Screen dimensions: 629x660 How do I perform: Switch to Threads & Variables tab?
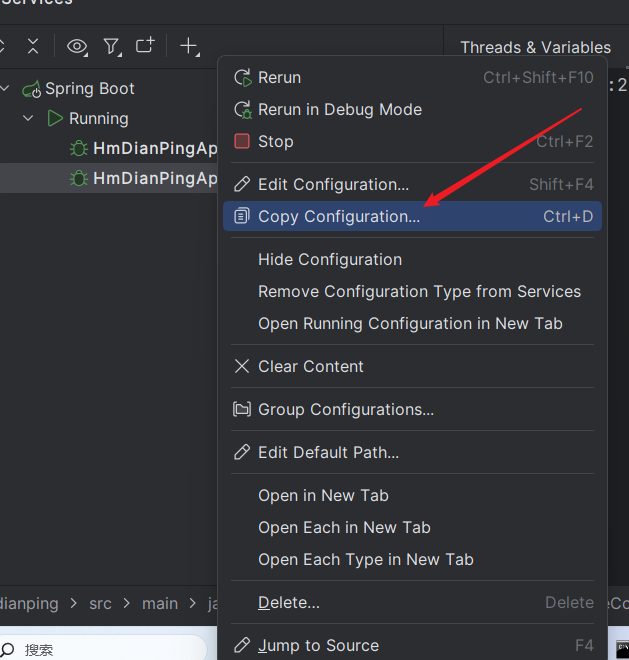click(536, 48)
